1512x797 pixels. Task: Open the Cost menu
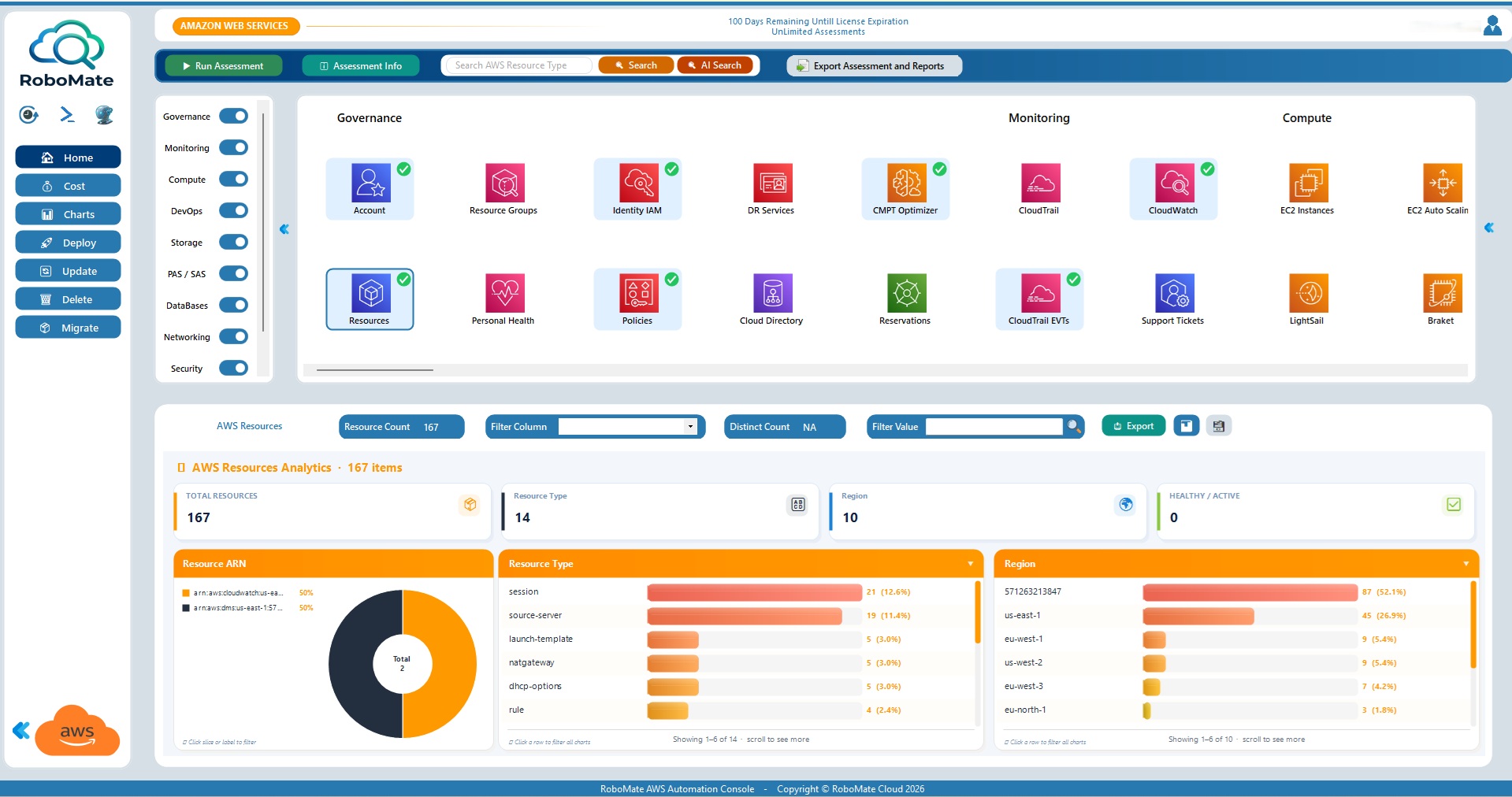68,186
